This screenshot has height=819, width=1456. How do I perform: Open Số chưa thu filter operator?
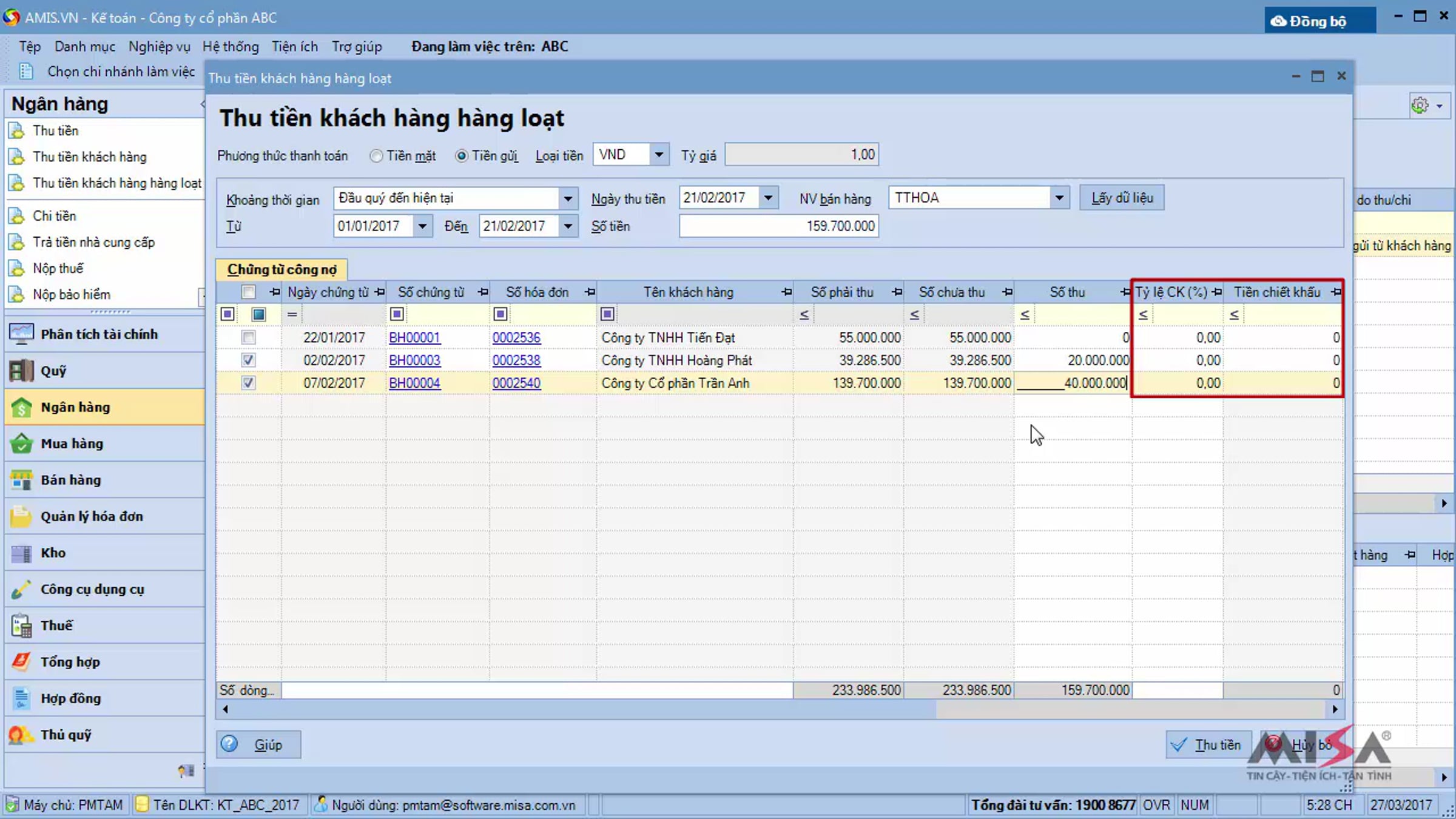914,315
